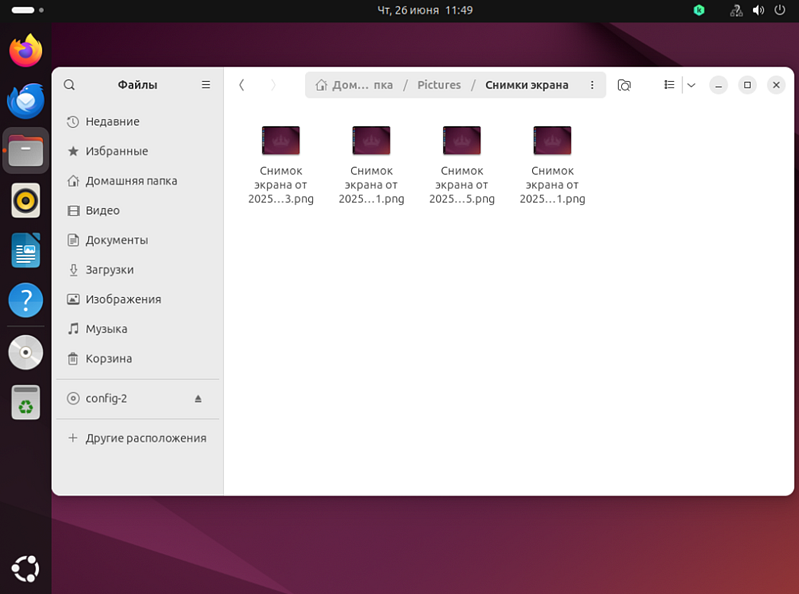Expand the view options dropdown arrow
This screenshot has width=799, height=594.
[x=691, y=85]
